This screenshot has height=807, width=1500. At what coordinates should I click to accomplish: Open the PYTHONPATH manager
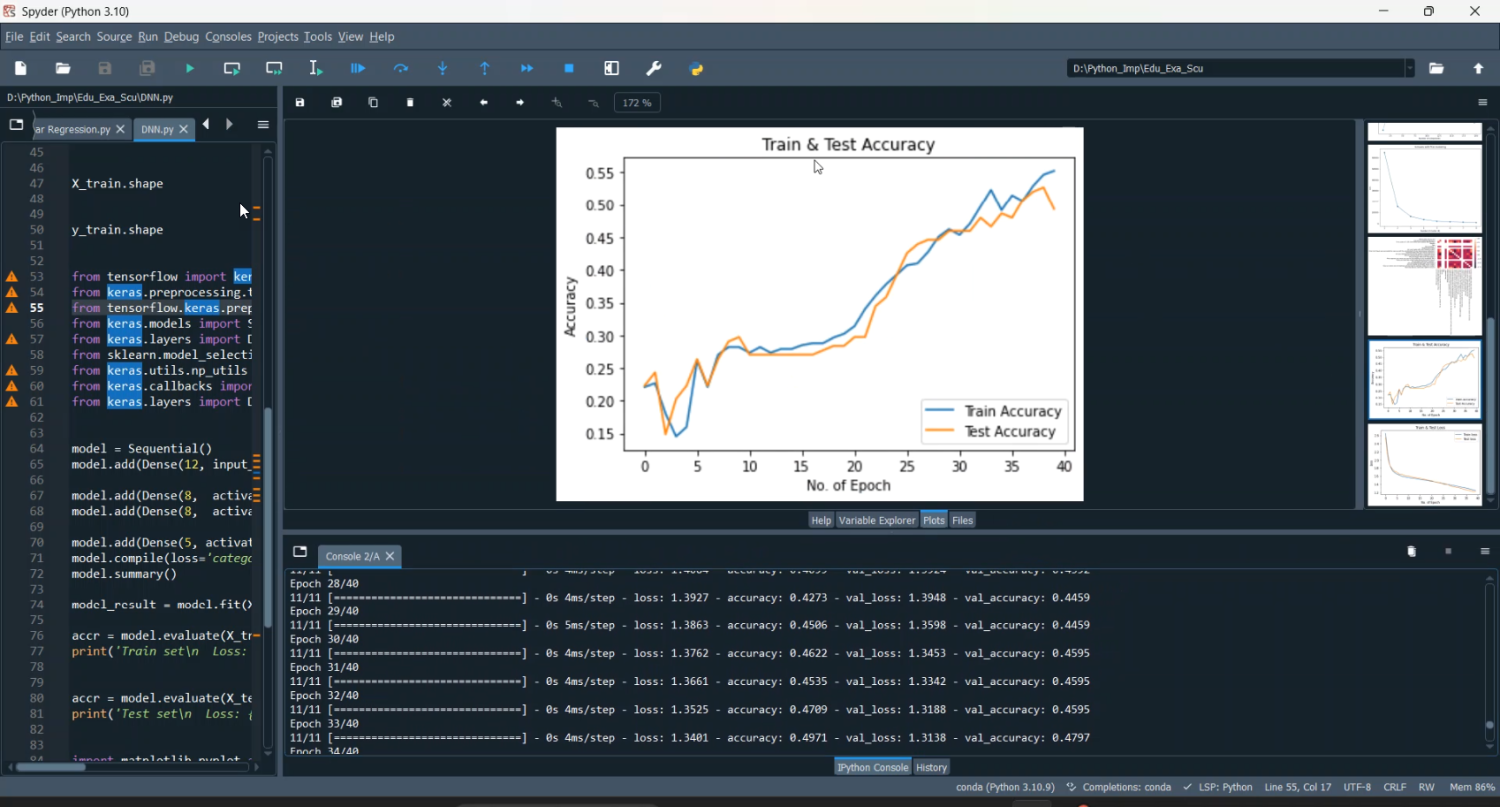696,68
